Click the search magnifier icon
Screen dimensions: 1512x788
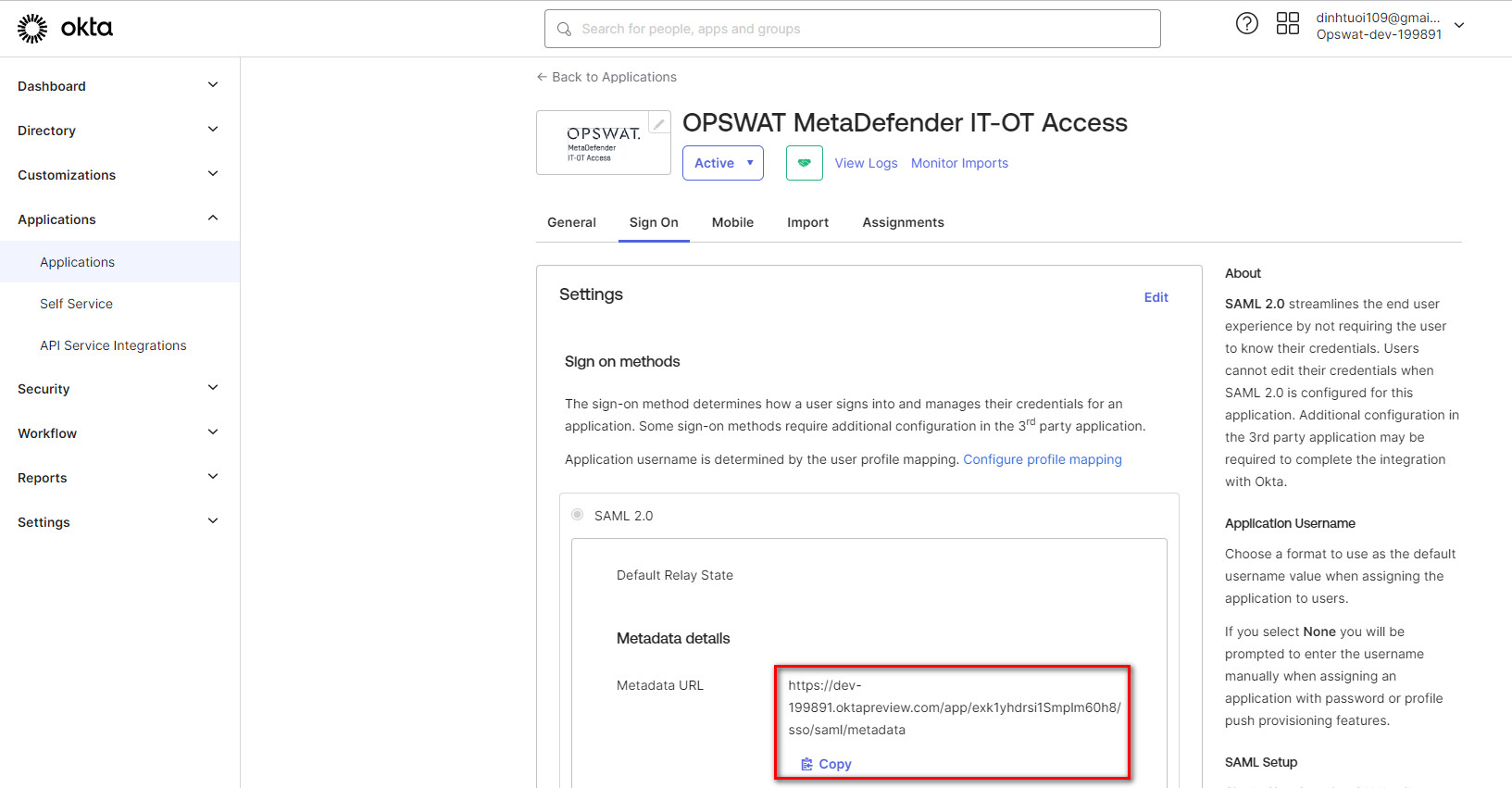click(x=564, y=30)
